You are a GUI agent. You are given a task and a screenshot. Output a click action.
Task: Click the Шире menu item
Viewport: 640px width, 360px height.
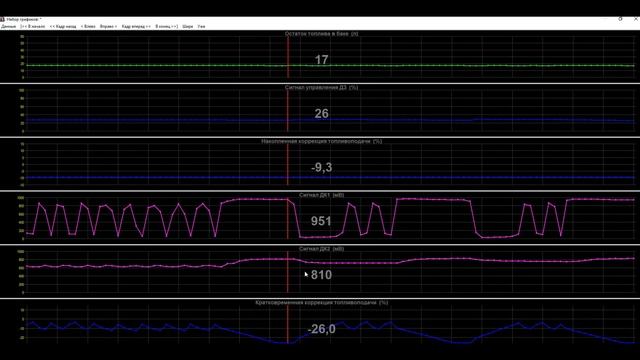coord(188,27)
